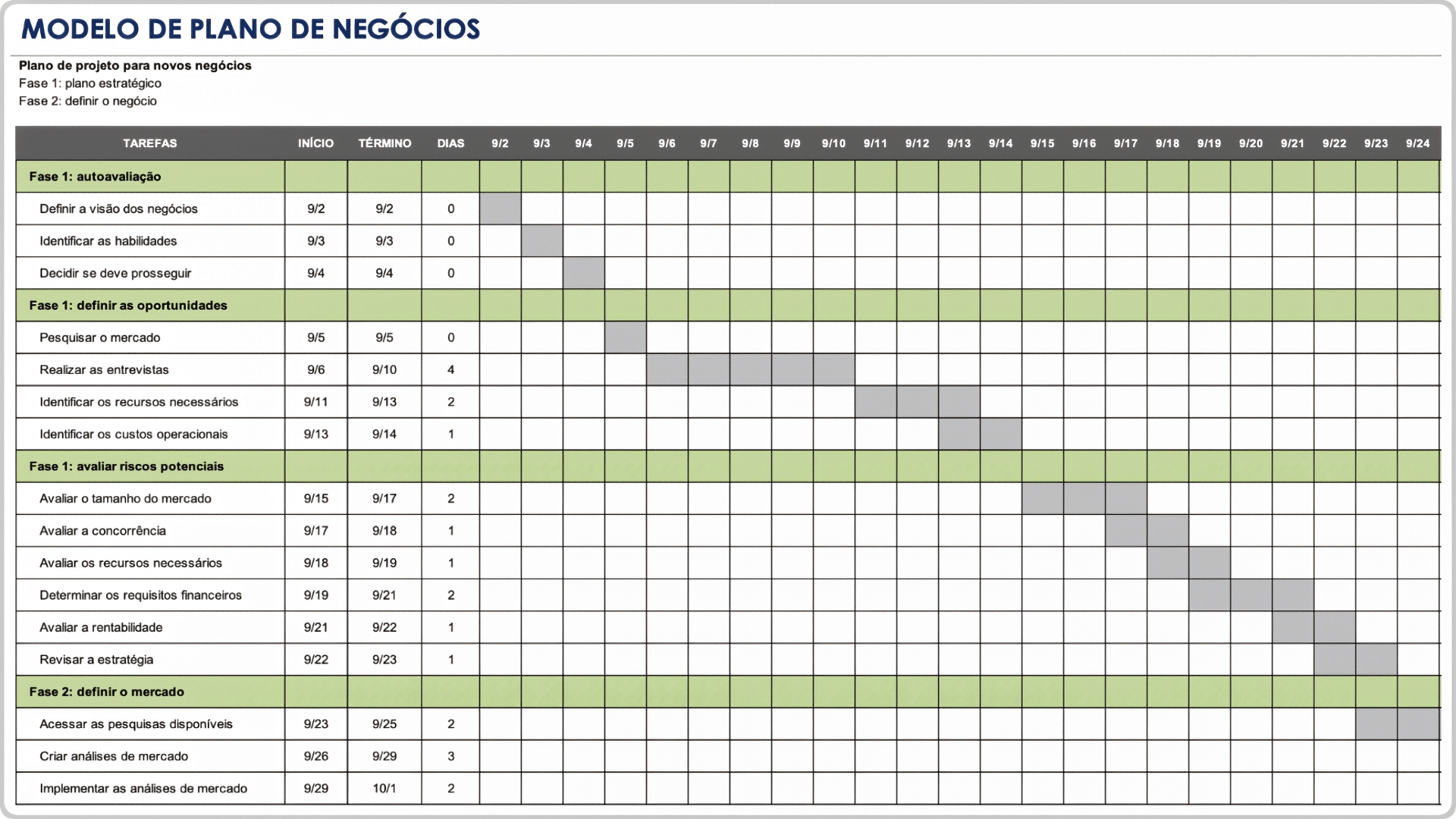Select section Fase 1: avaliar riscos potenciais
Image resolution: width=1456 pixels, height=819 pixels.
[x=728, y=466]
